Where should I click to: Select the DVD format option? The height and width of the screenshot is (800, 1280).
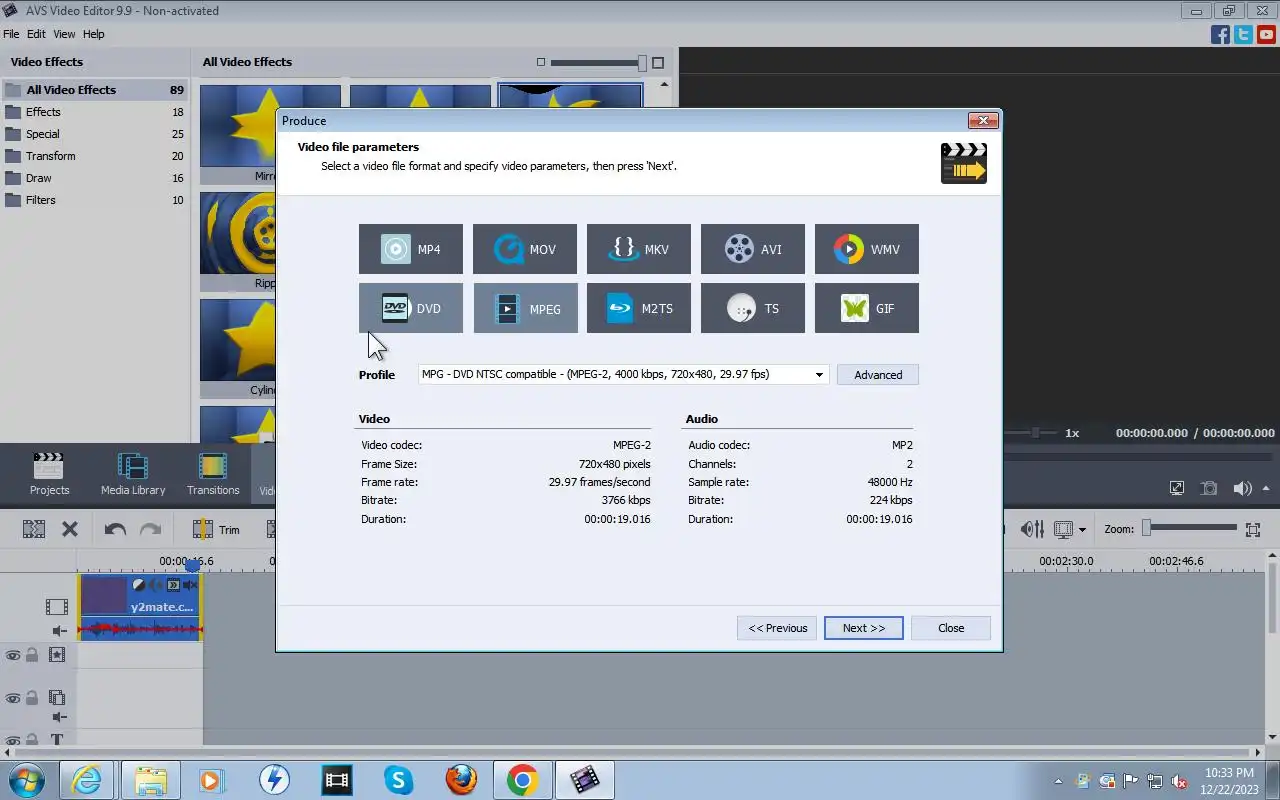[411, 308]
